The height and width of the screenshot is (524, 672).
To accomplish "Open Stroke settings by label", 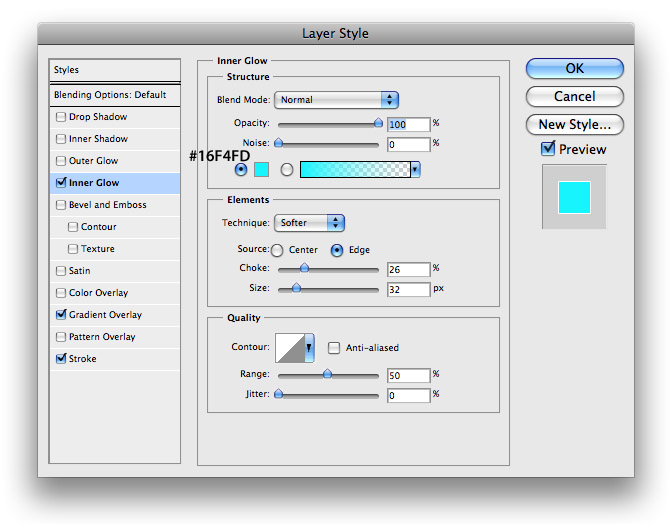I will coord(83,359).
